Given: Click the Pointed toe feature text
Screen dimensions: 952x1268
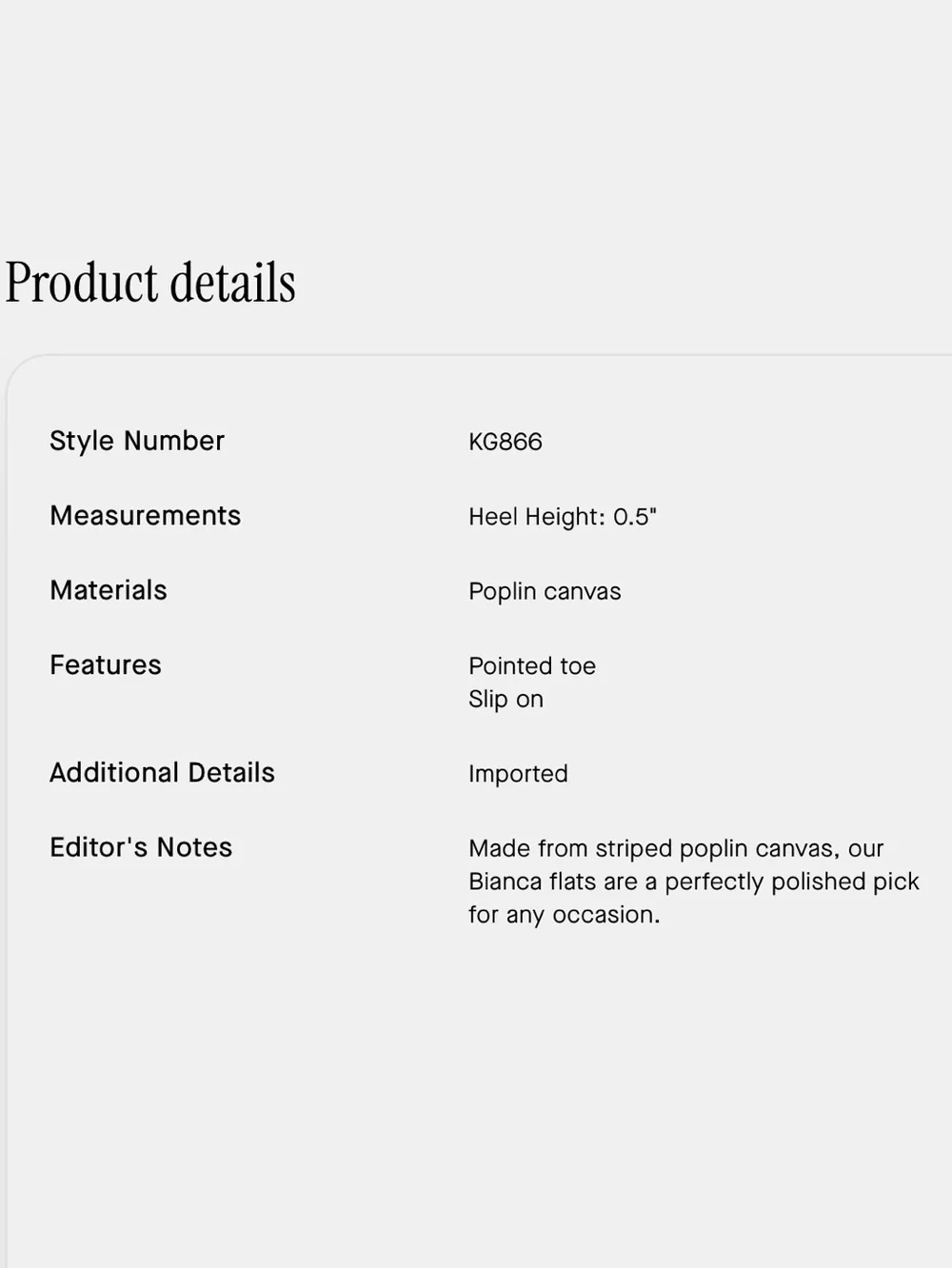Looking at the screenshot, I should pyautogui.click(x=532, y=666).
